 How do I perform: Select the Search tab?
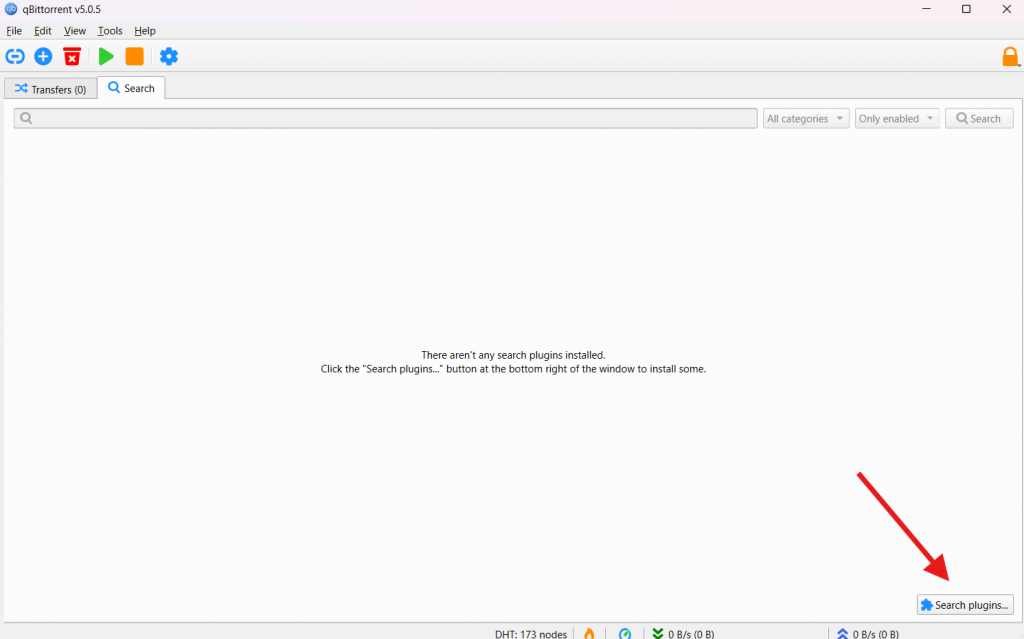coord(131,88)
